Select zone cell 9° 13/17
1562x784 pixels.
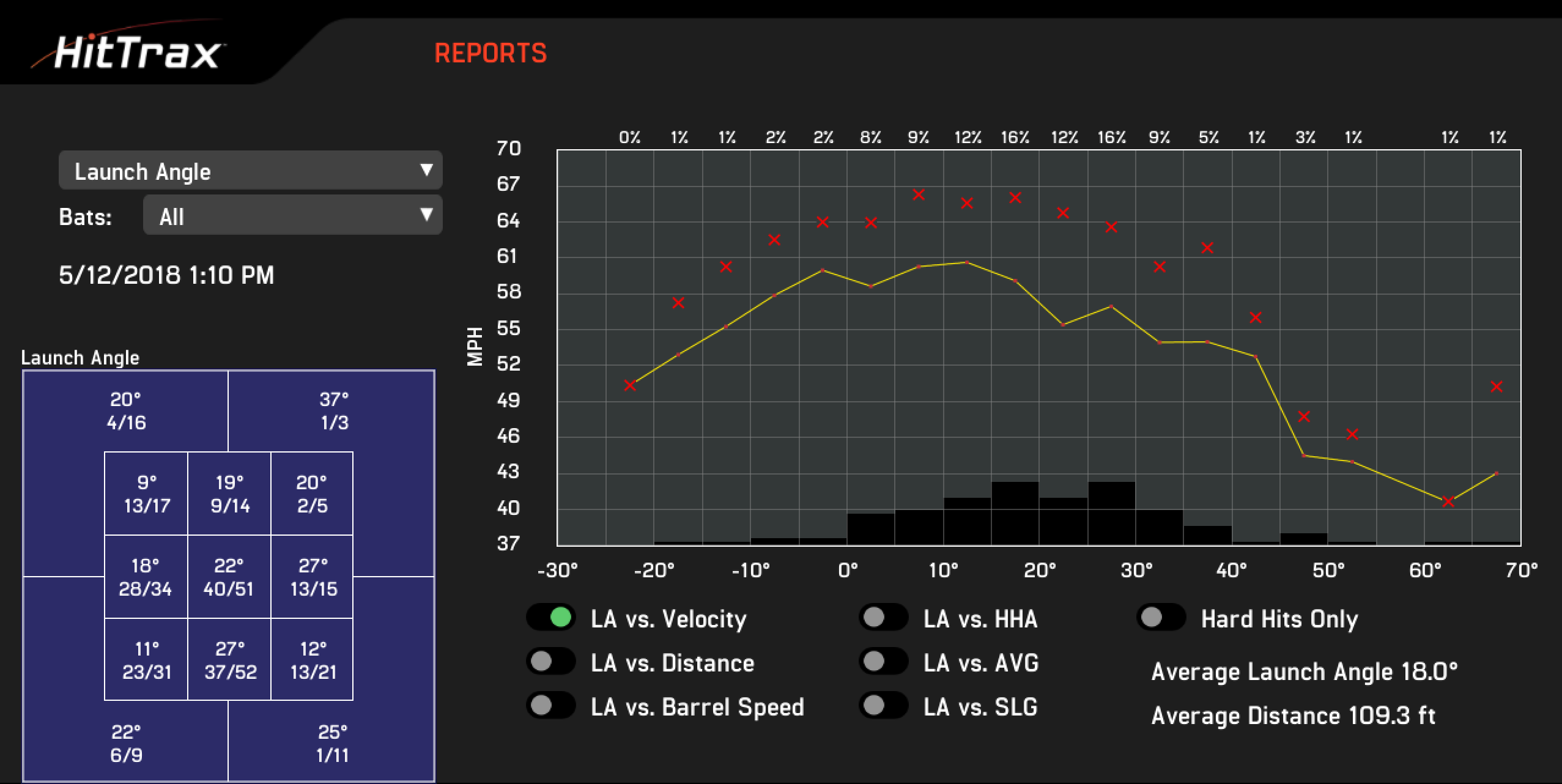tap(146, 494)
